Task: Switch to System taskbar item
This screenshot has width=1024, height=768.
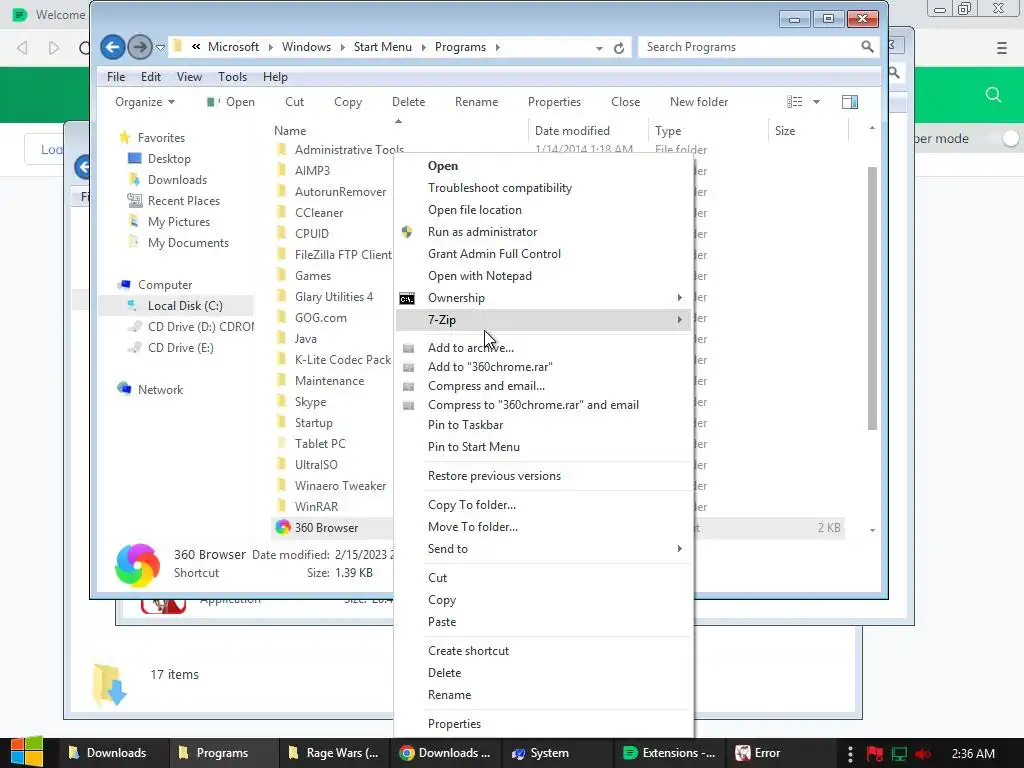Action: [x=557, y=753]
